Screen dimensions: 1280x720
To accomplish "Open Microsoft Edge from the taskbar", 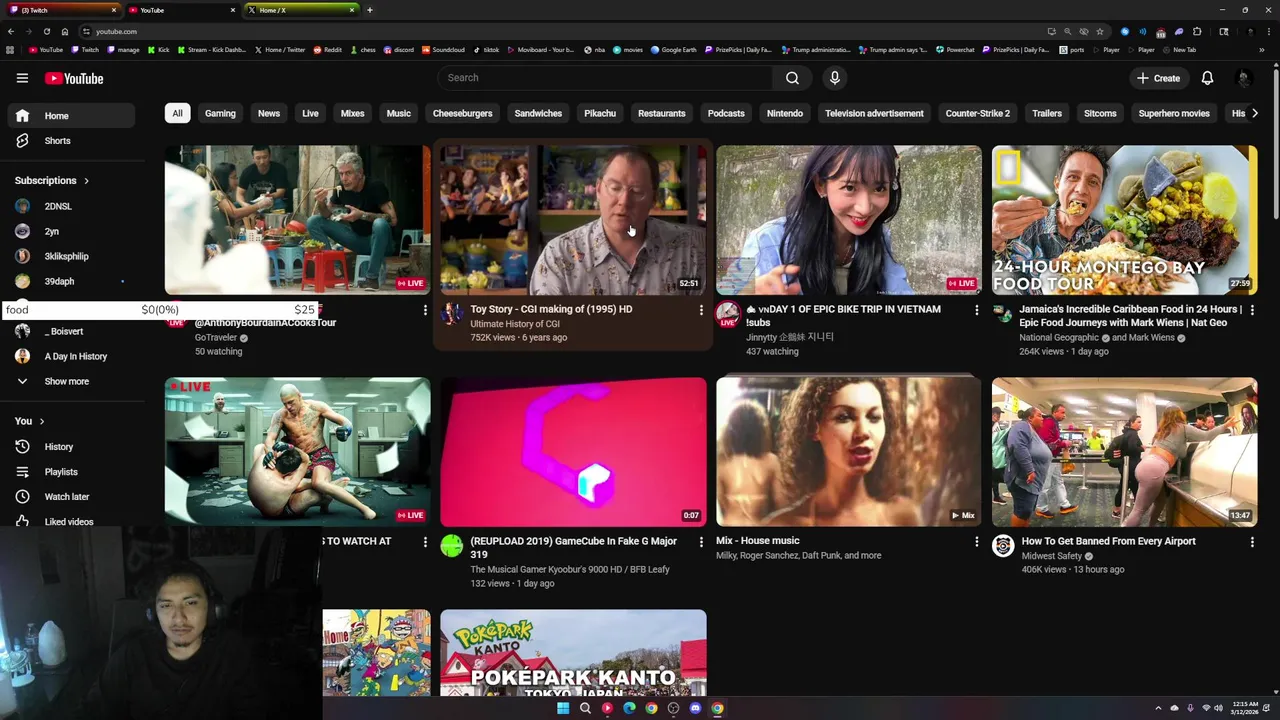I will (629, 708).
